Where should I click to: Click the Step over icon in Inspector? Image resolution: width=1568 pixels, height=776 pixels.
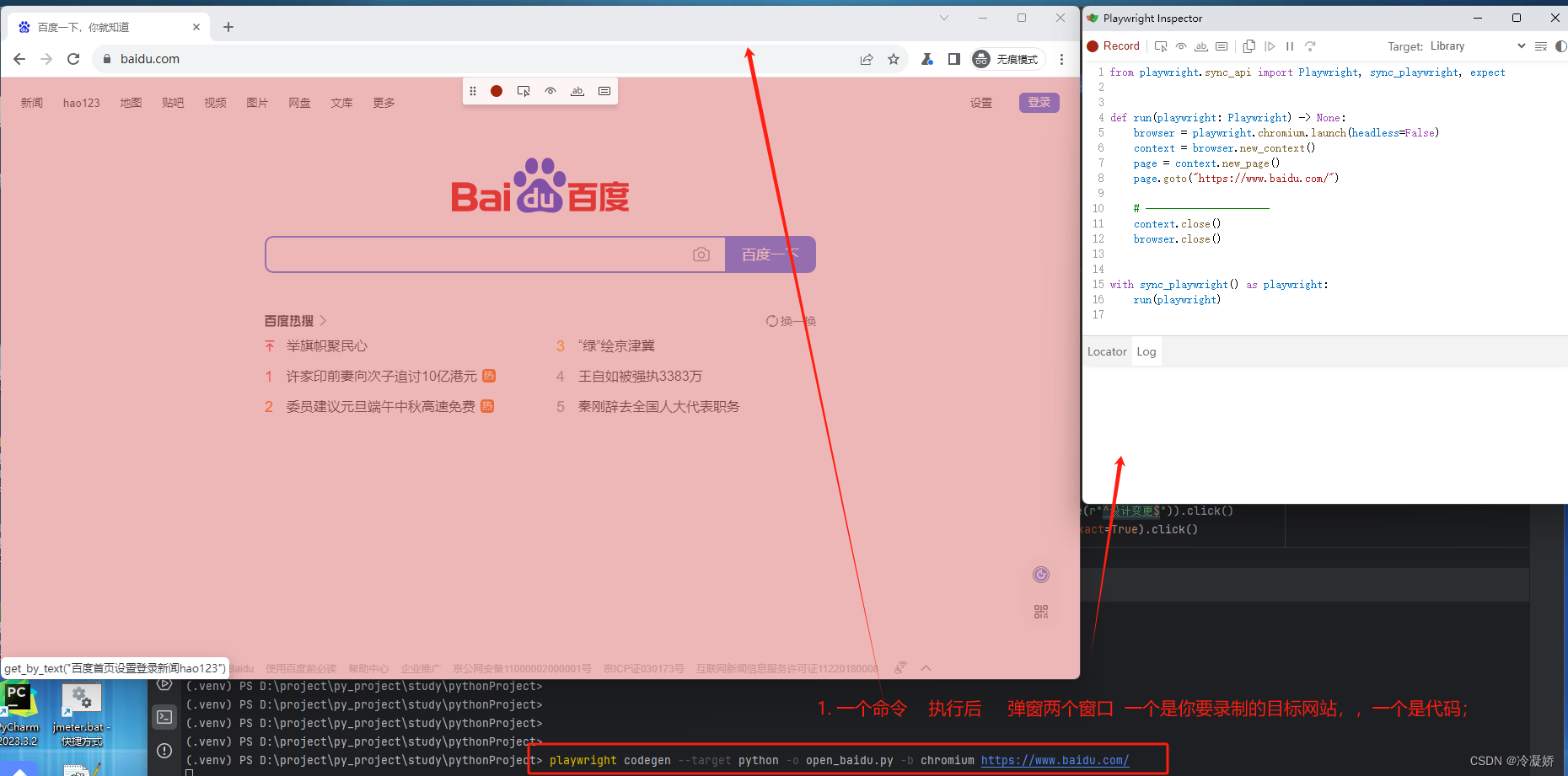pos(1310,46)
